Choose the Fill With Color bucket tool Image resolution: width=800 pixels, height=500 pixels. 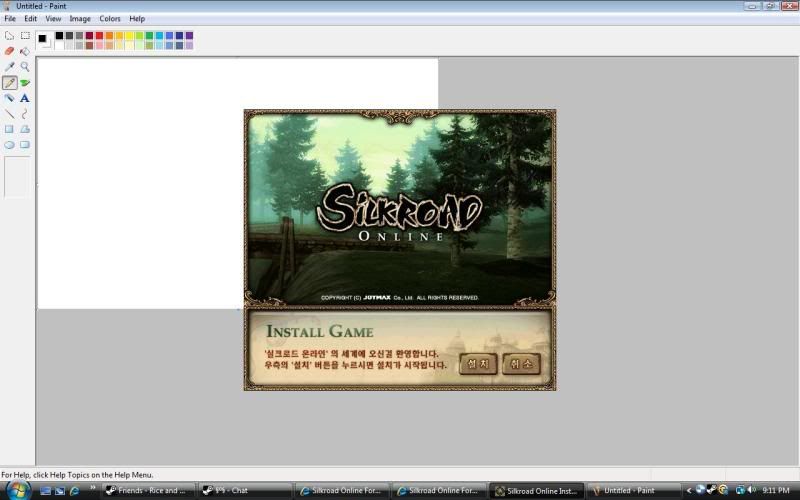[x=25, y=51]
